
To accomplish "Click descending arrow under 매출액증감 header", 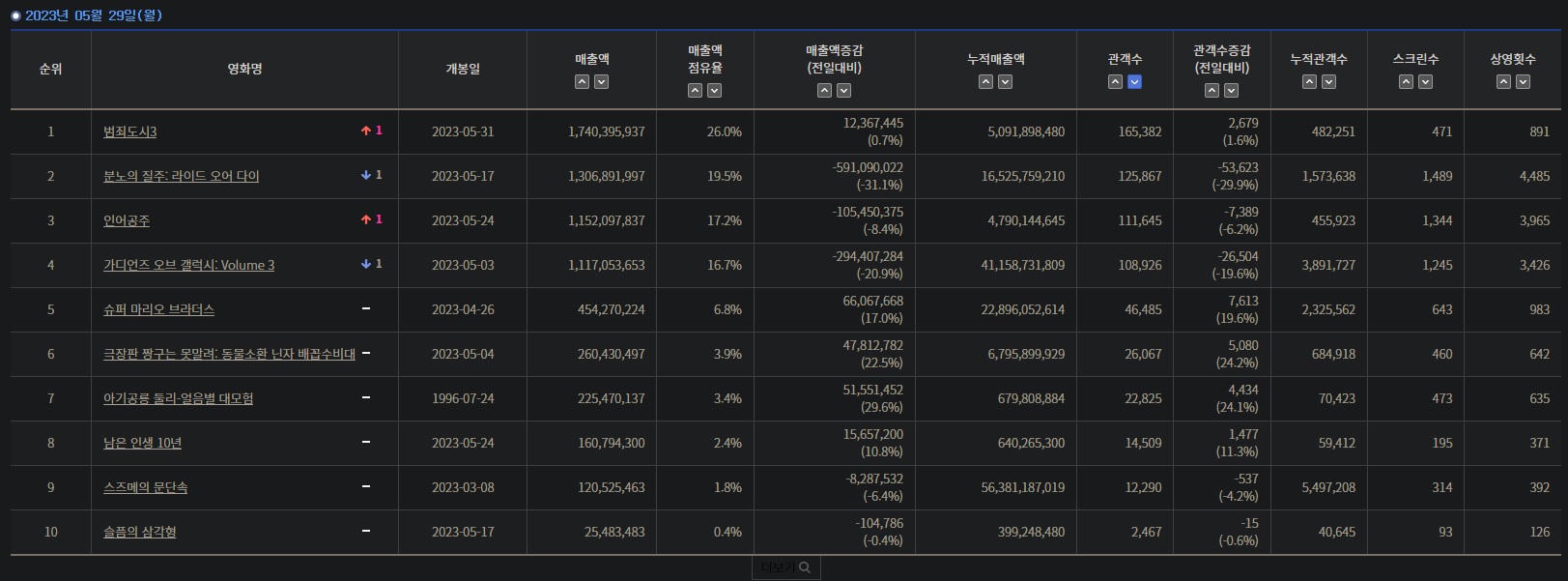I will click(x=843, y=91).
